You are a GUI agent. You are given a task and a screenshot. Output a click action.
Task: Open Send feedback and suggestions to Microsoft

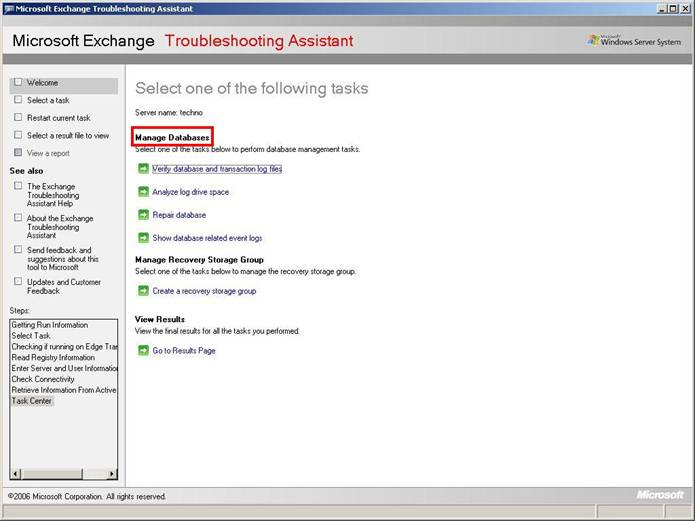[x=62, y=259]
